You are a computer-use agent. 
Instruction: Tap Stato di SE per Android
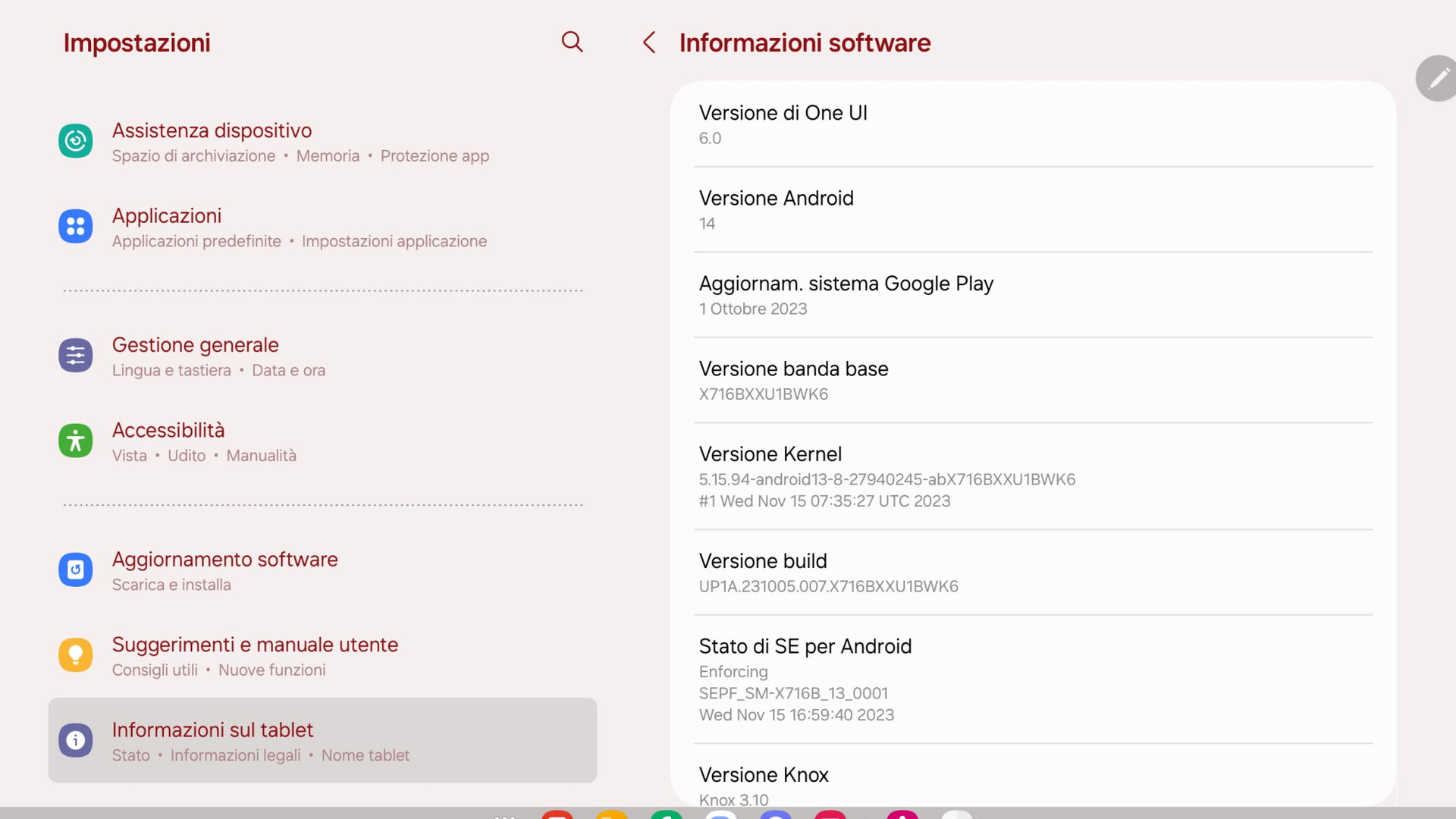pos(1033,679)
